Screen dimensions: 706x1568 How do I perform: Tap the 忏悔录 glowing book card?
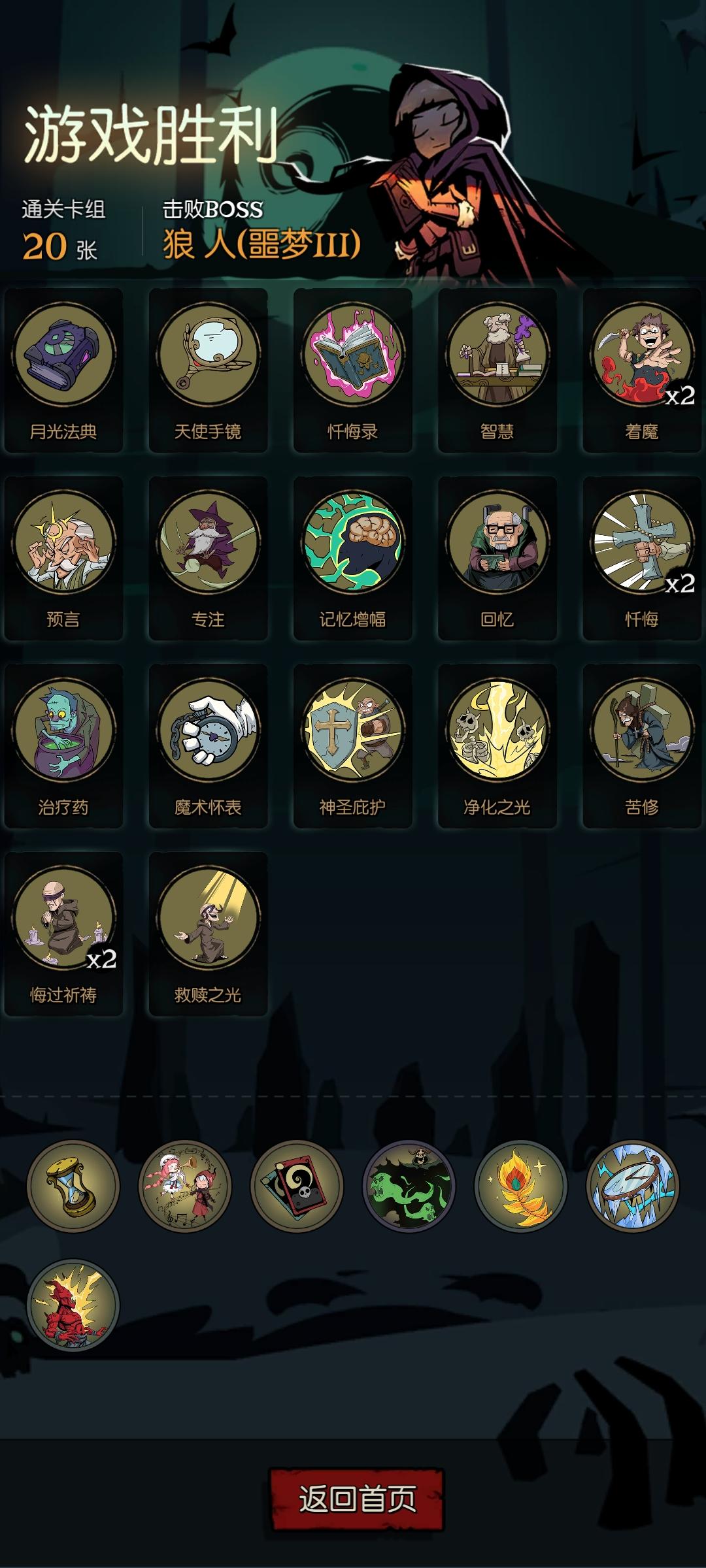[353, 370]
